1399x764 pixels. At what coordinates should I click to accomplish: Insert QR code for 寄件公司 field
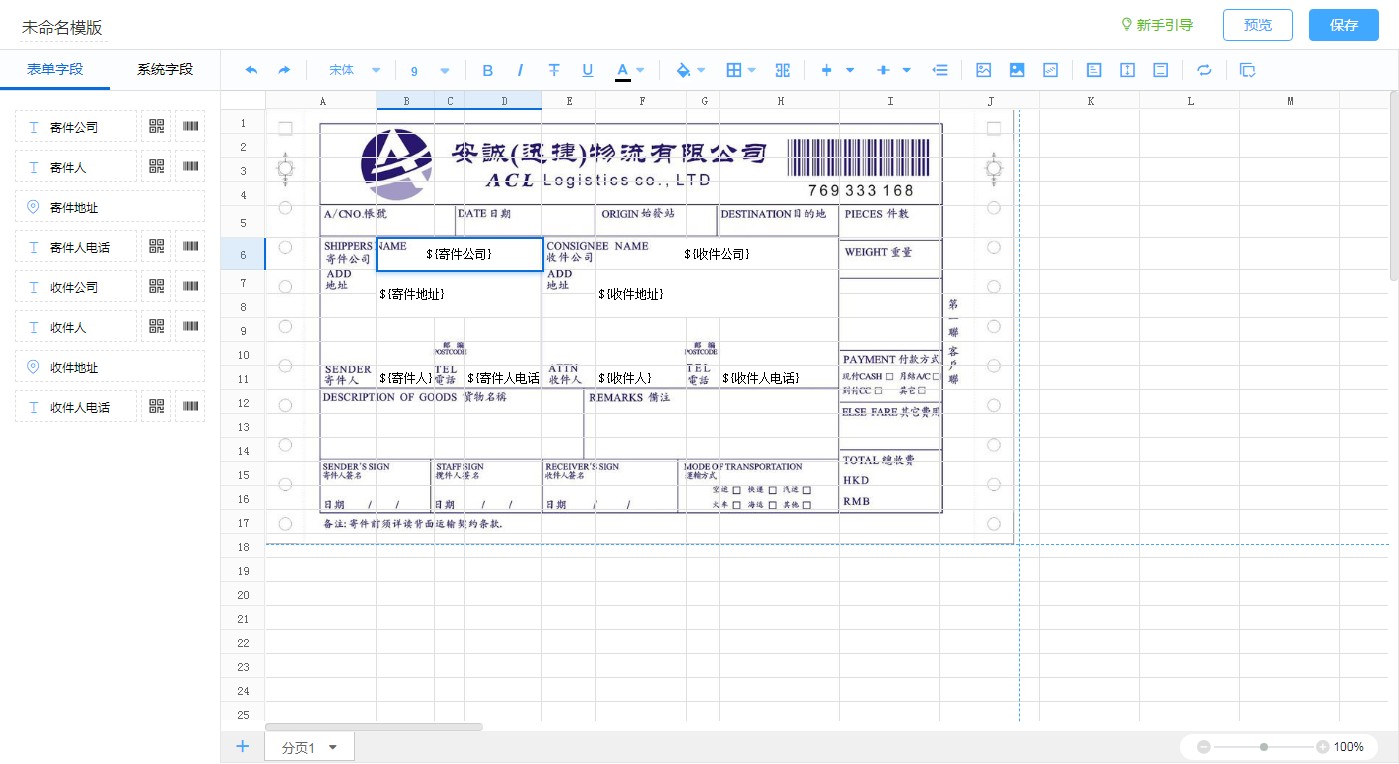[156, 126]
